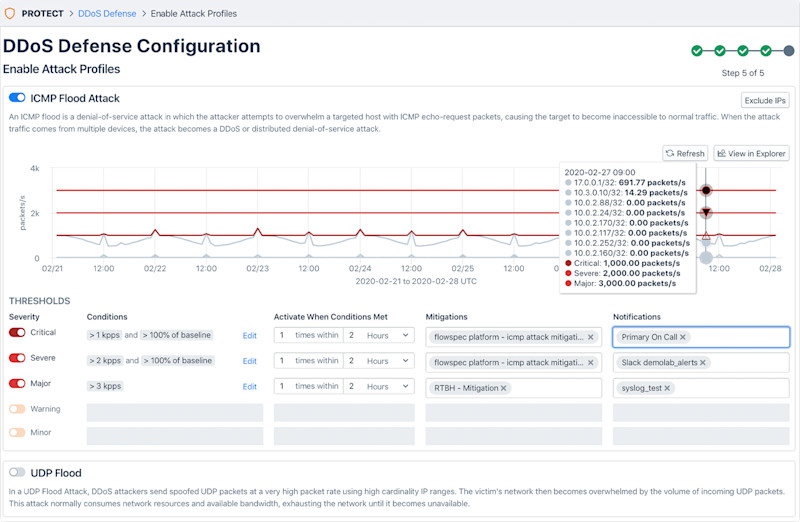This screenshot has width=800, height=522.
Task: Click the 17.0.0.1/32 tooltip entry
Action: point(626,182)
